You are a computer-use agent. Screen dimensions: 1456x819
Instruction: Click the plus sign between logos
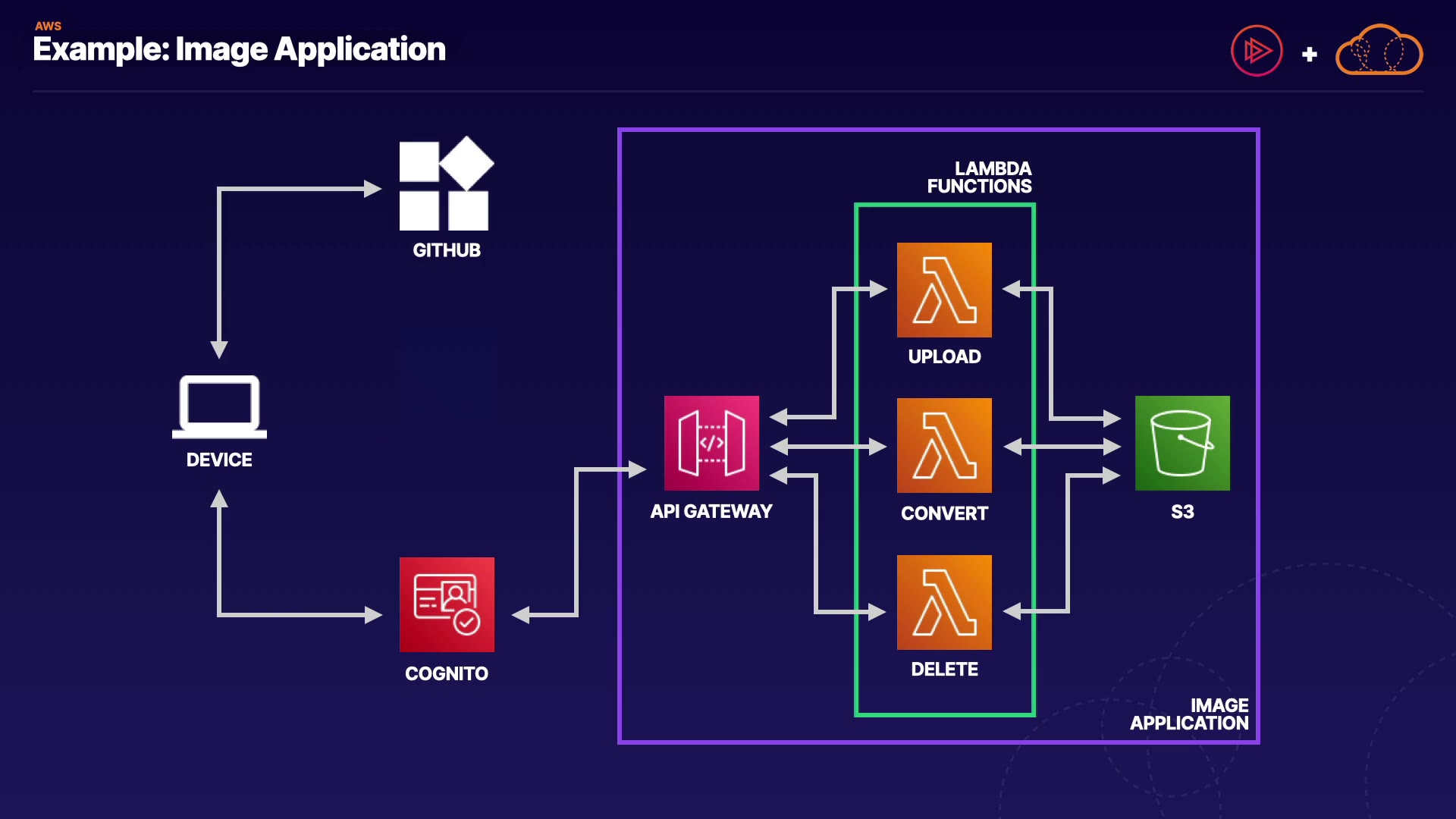pos(1309,55)
